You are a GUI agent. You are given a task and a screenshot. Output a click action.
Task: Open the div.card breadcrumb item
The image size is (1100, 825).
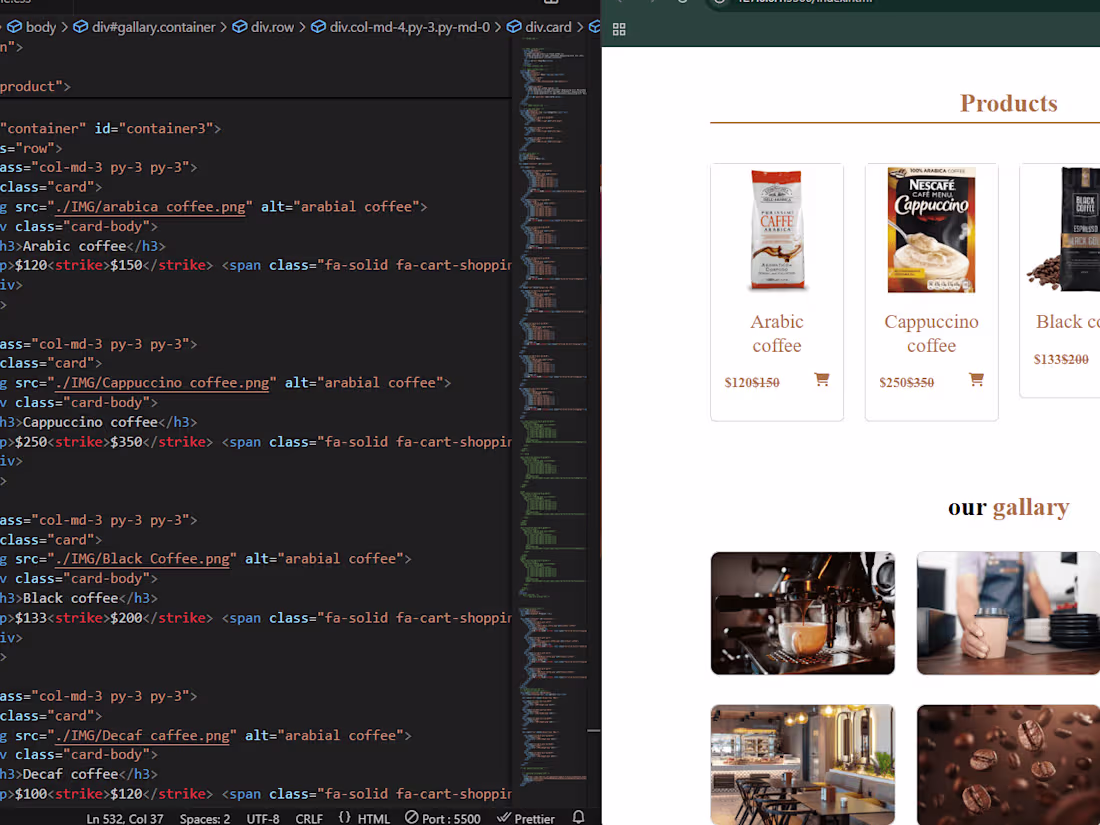pos(539,27)
